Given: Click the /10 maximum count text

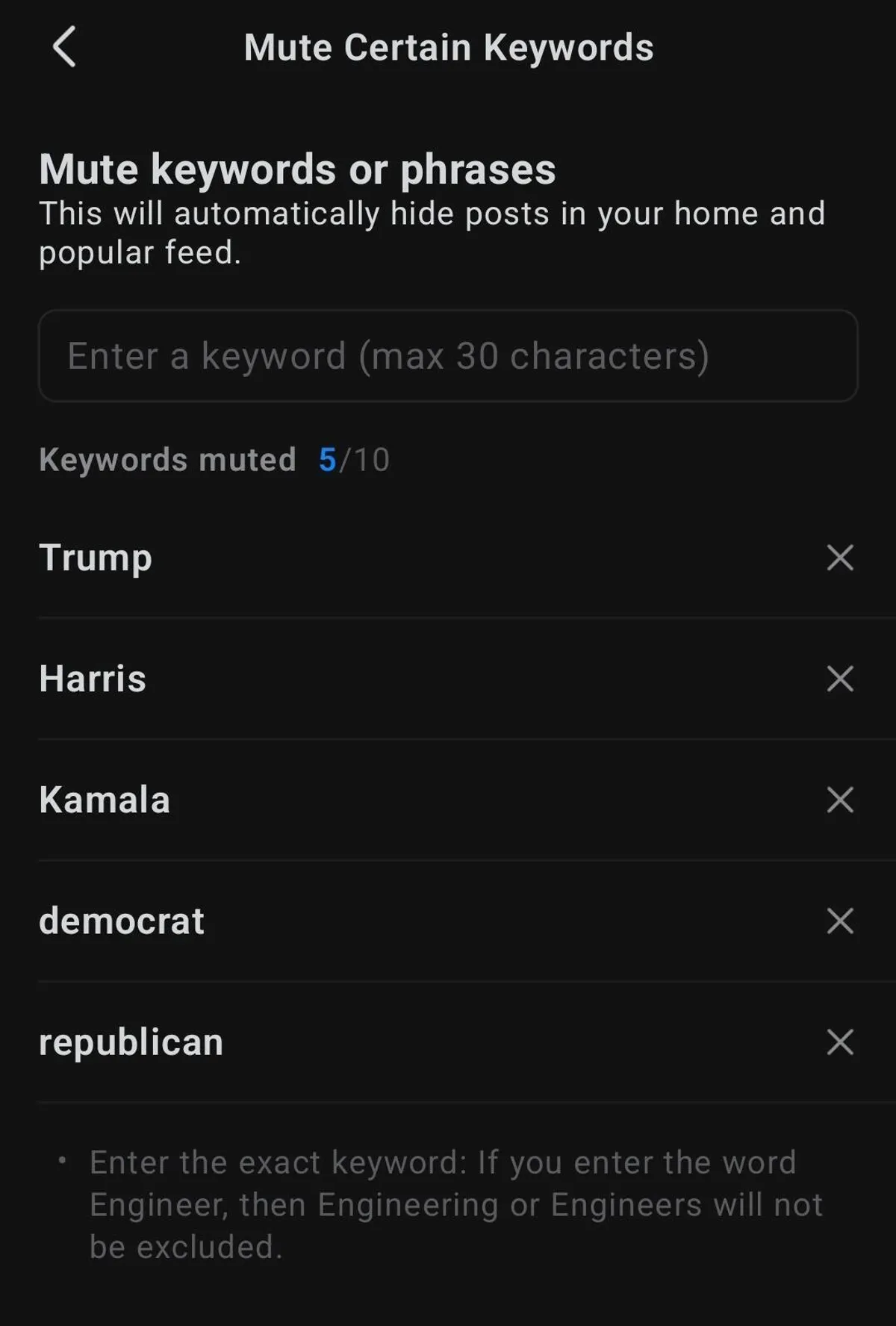Looking at the screenshot, I should coord(364,460).
